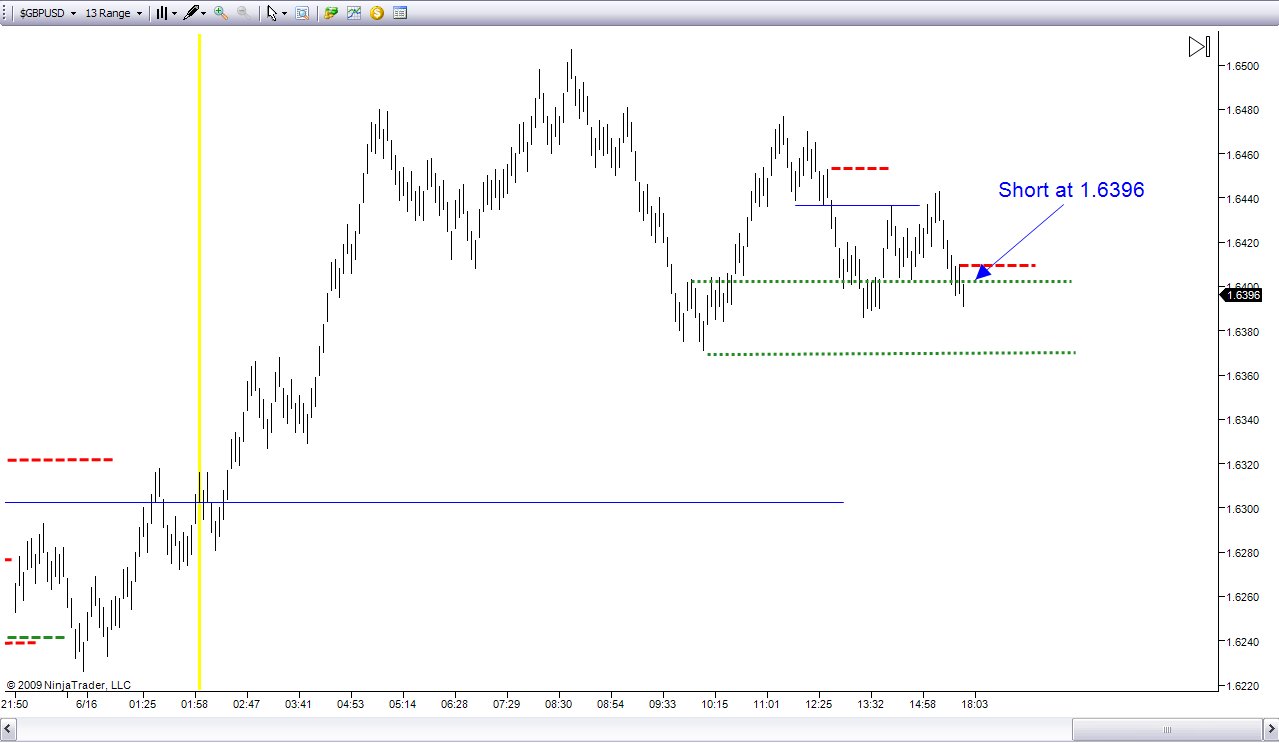Viewport: 1279px width, 743px height.
Task: Click the 08:30 time axis label
Action: [559, 705]
